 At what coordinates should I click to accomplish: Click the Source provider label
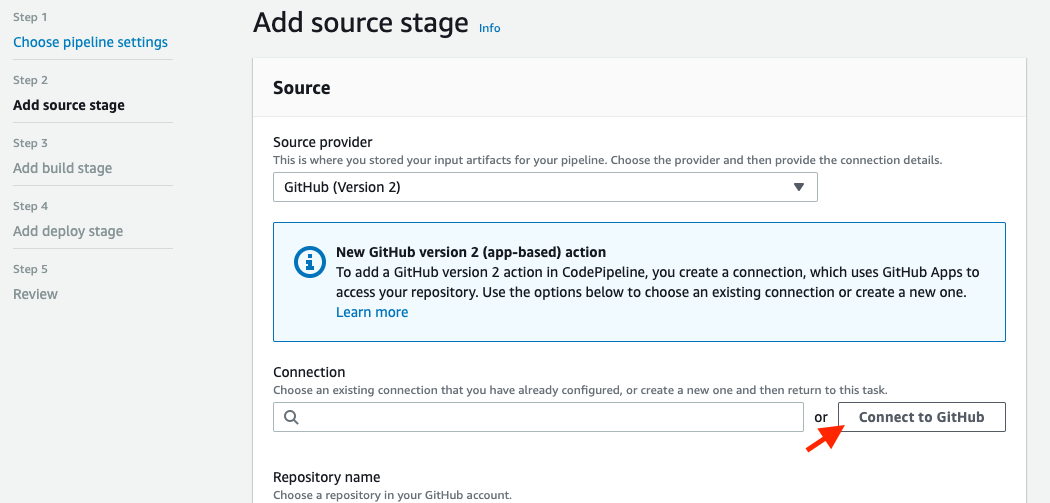pyautogui.click(x=323, y=142)
